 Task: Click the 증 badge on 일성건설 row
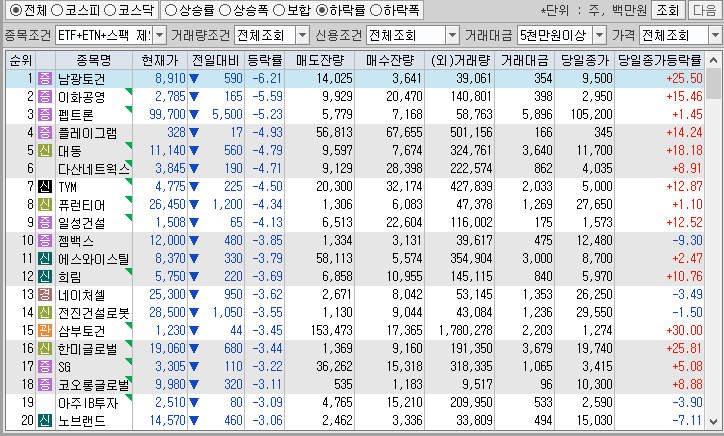point(45,223)
